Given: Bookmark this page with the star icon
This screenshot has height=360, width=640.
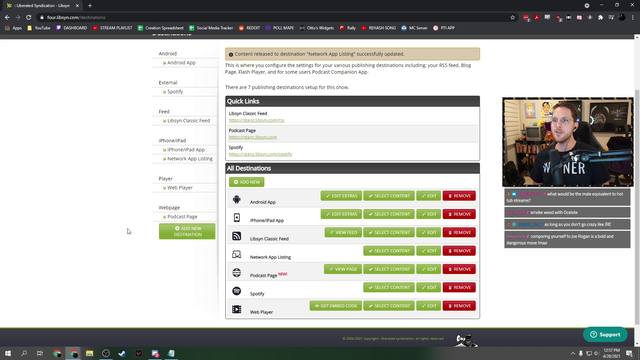Looking at the screenshot, I should tap(513, 18).
